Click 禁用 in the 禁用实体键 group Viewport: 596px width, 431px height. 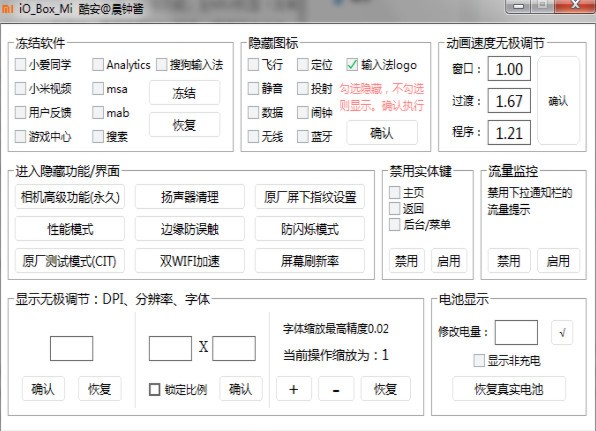coord(407,261)
